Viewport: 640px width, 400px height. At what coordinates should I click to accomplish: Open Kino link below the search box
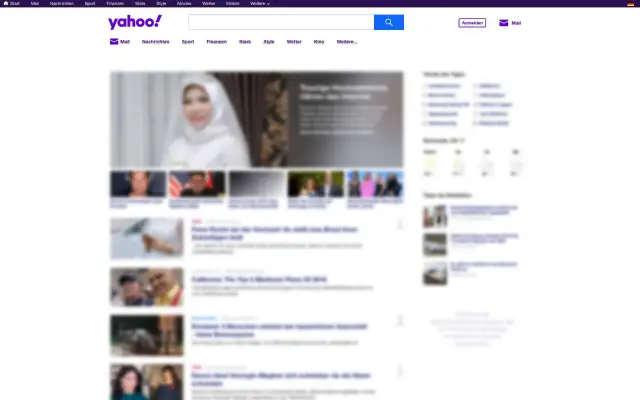click(x=319, y=42)
